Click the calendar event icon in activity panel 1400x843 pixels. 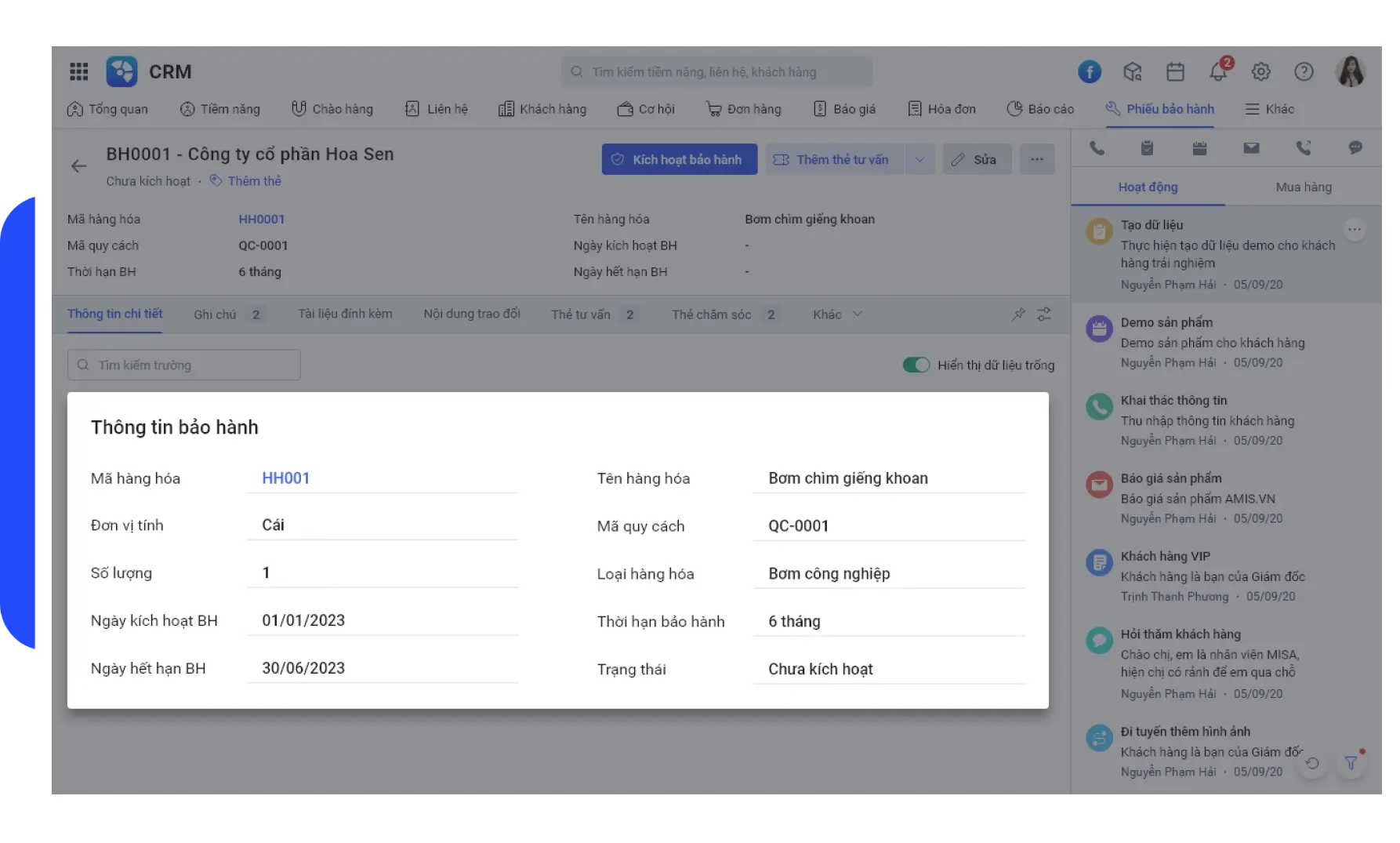pyautogui.click(x=1199, y=147)
